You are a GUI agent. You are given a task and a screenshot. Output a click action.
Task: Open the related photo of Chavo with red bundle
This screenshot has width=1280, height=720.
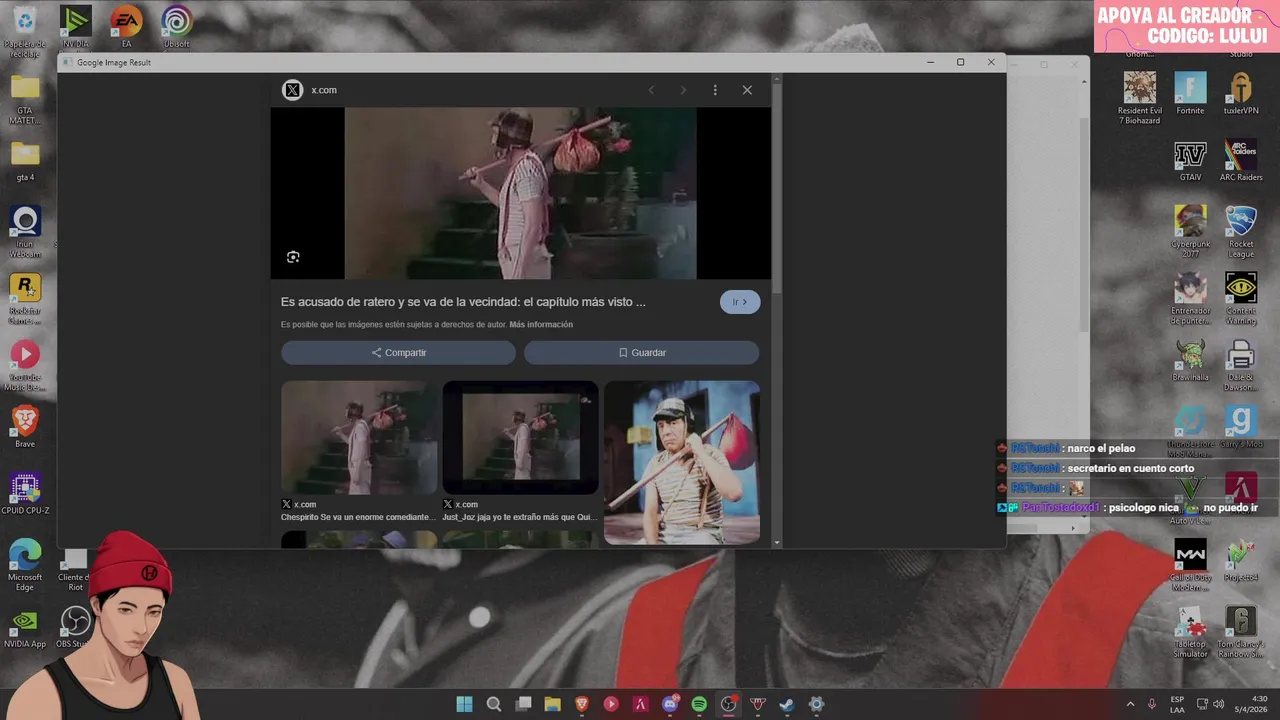[682, 462]
